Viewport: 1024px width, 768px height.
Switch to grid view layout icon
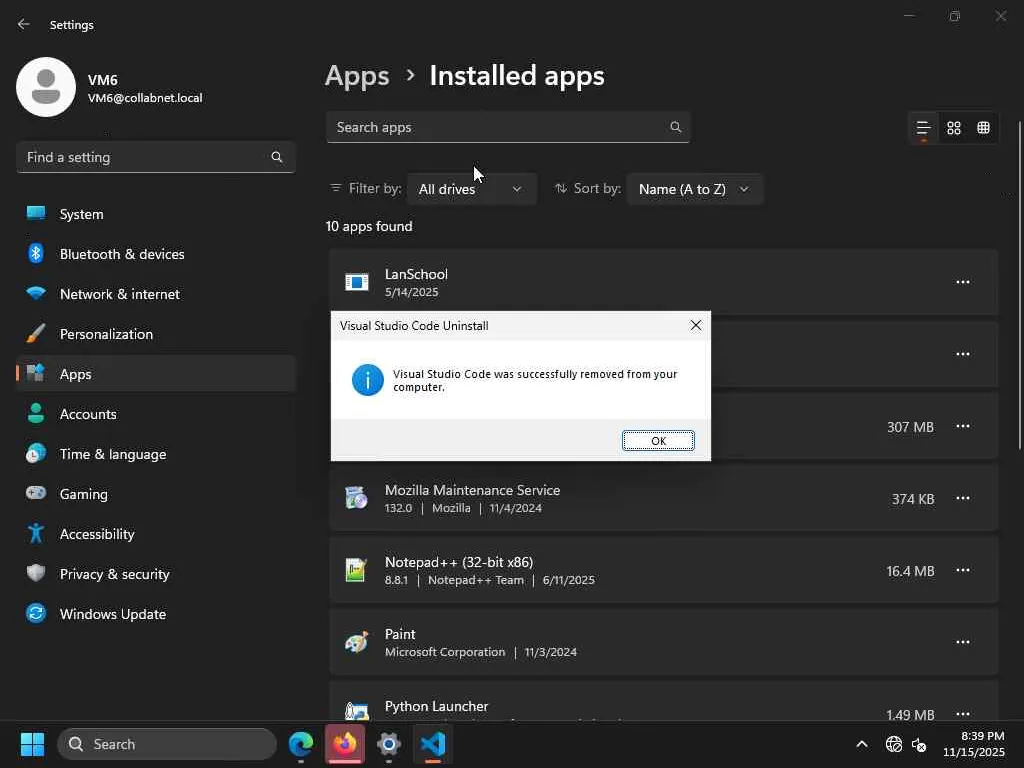point(954,128)
